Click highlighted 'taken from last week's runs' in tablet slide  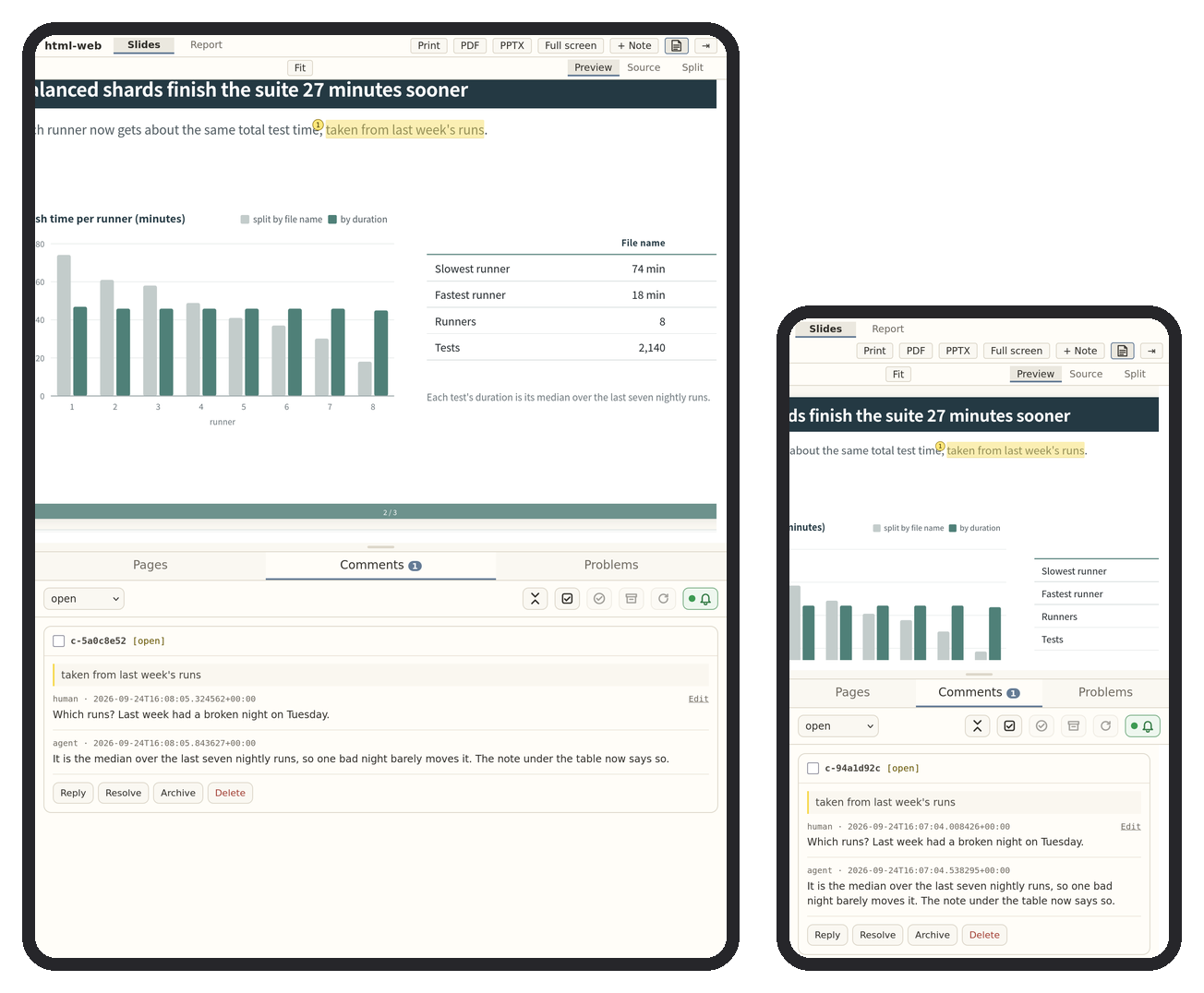[404, 130]
